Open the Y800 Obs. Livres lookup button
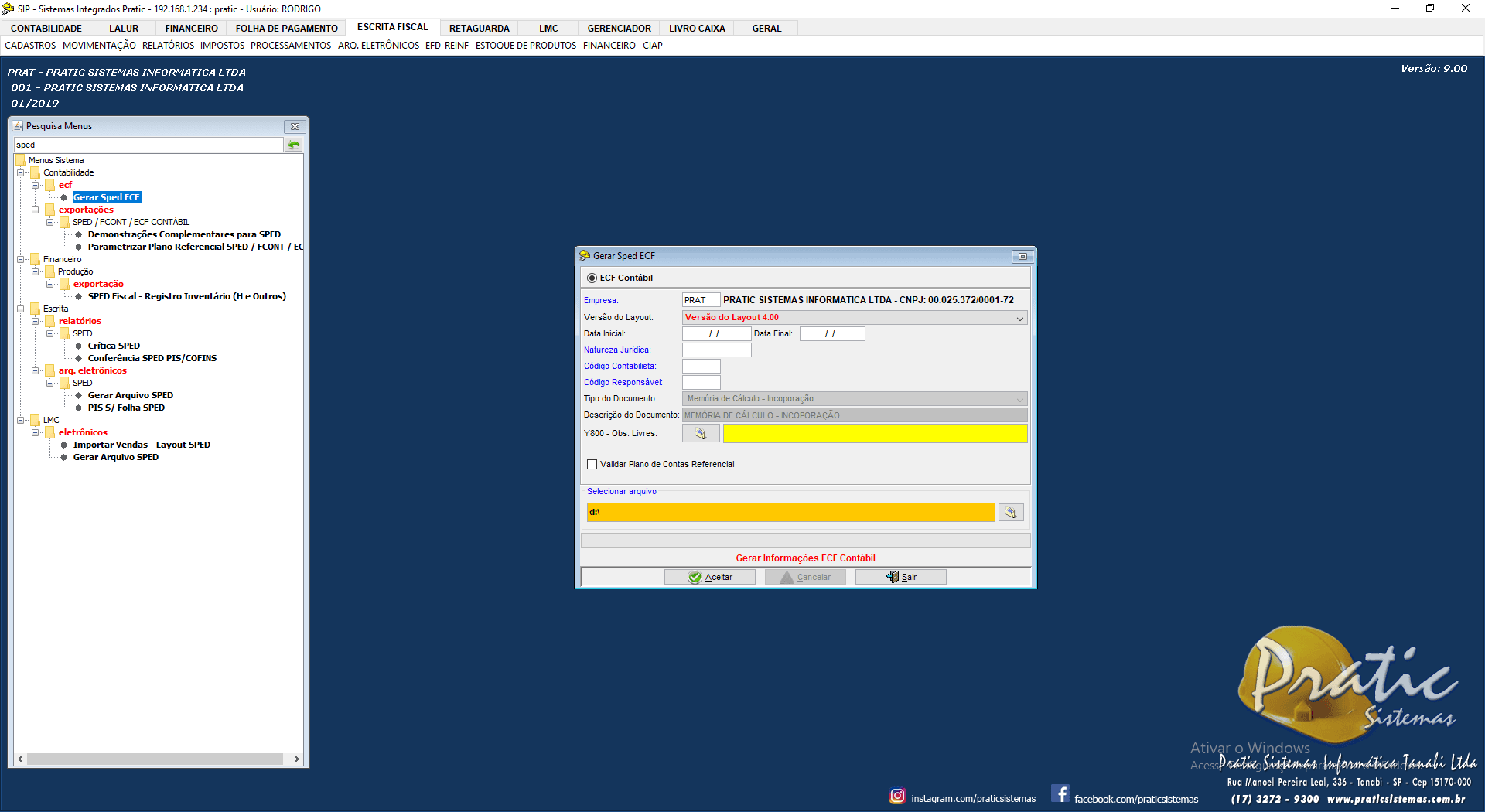This screenshot has height=812, width=1485. click(701, 434)
